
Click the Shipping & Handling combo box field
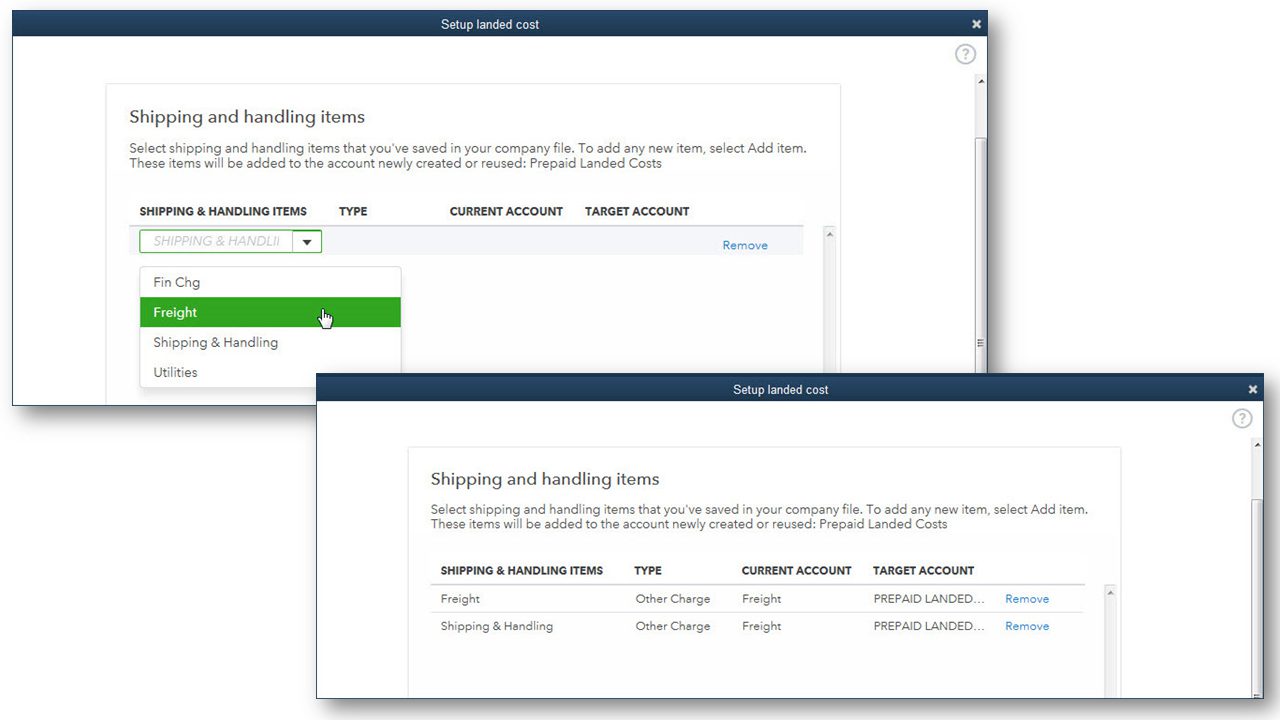tap(216, 241)
